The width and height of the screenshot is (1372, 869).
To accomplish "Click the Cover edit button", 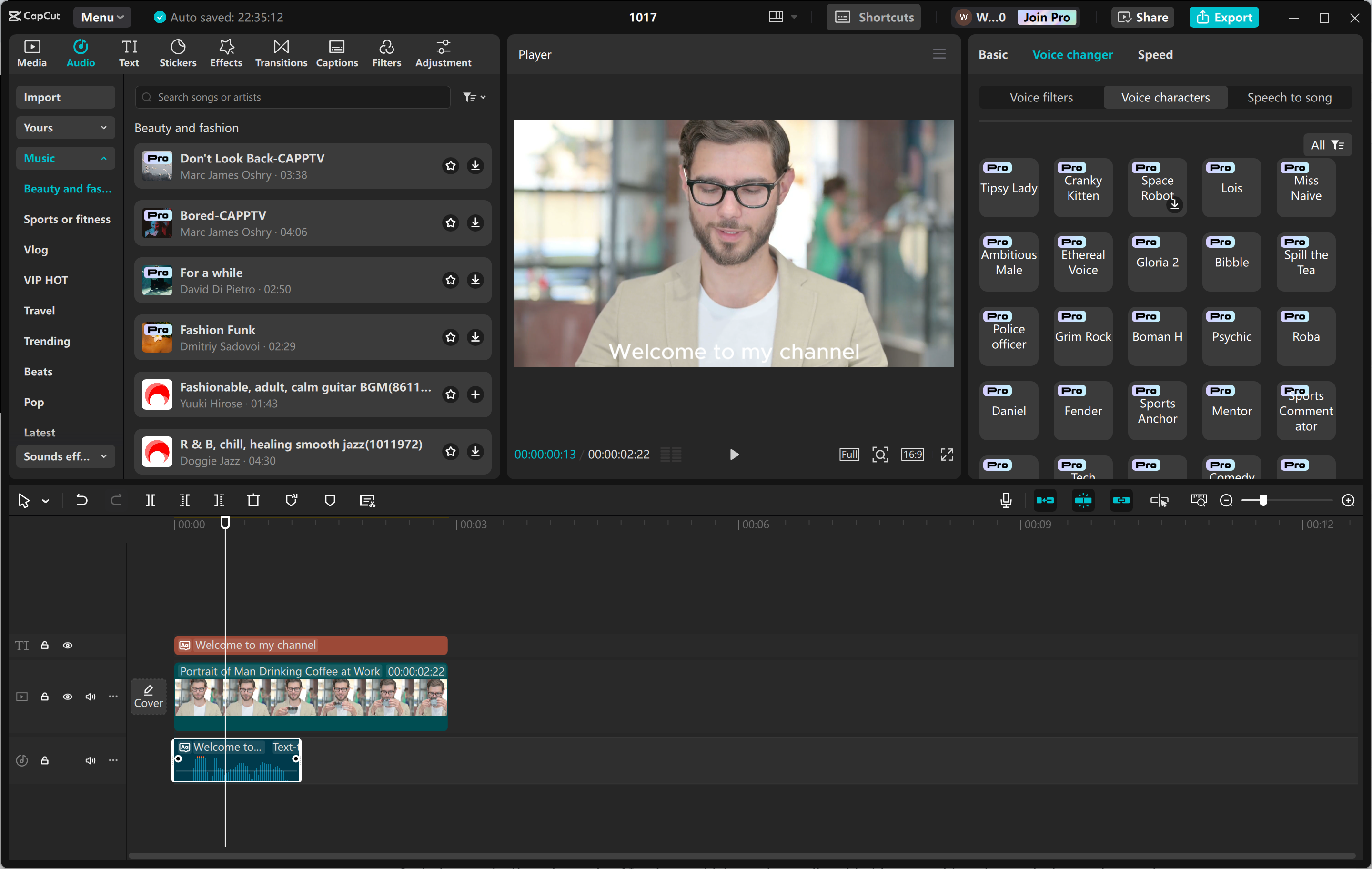I will tap(148, 697).
